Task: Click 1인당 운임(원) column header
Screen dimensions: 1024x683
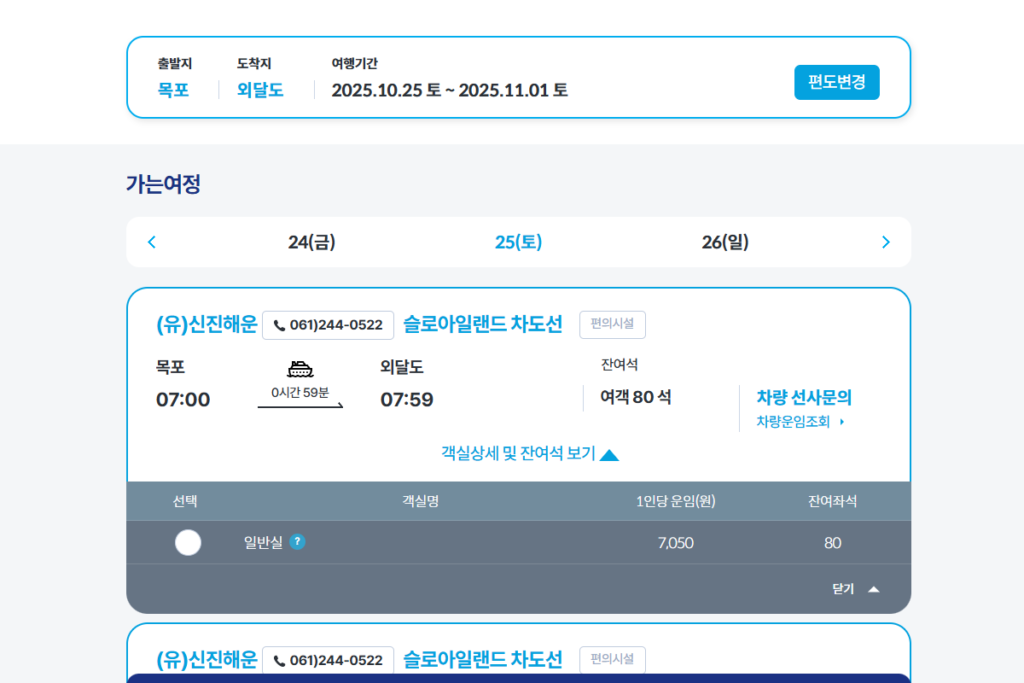Action: (x=676, y=501)
